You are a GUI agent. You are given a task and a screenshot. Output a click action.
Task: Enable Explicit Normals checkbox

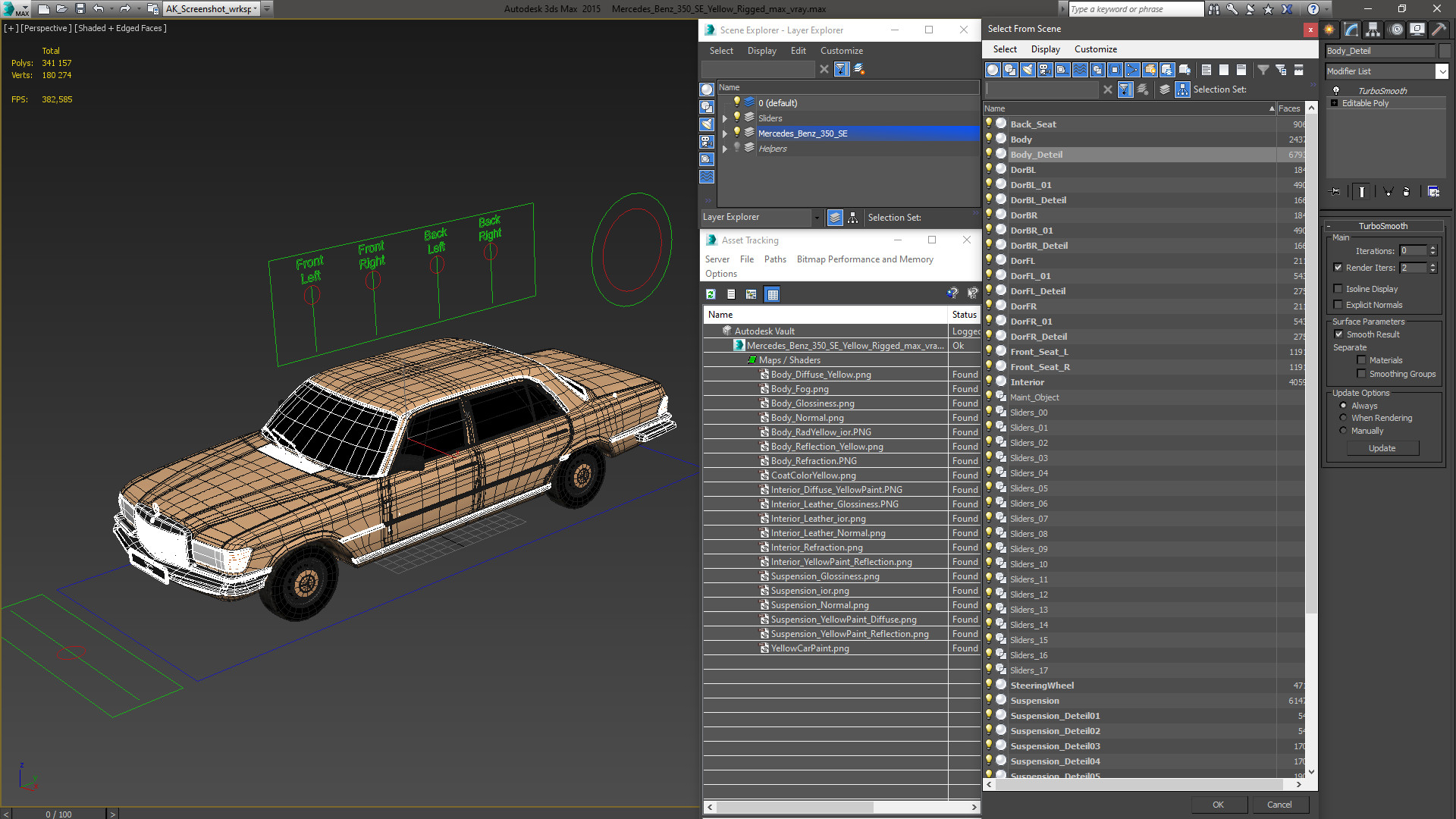(x=1338, y=305)
